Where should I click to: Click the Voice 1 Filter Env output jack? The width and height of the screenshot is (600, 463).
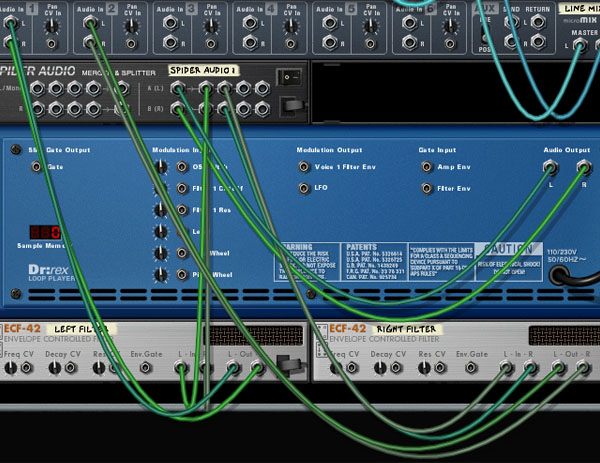coord(303,167)
